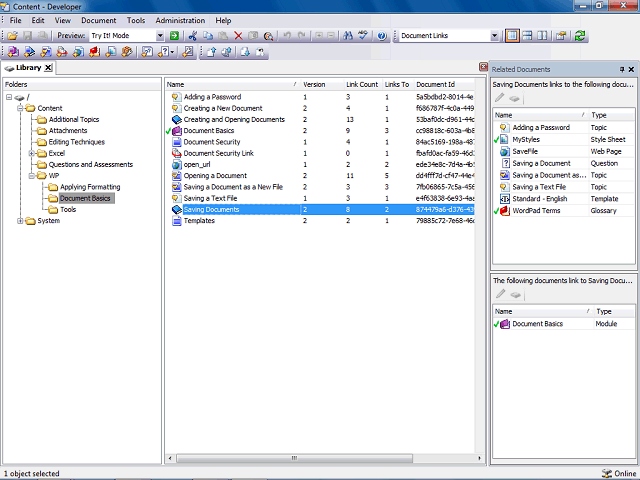This screenshot has width=640, height=480.
Task: Toggle the horizontal split layout button
Action: [527, 36]
